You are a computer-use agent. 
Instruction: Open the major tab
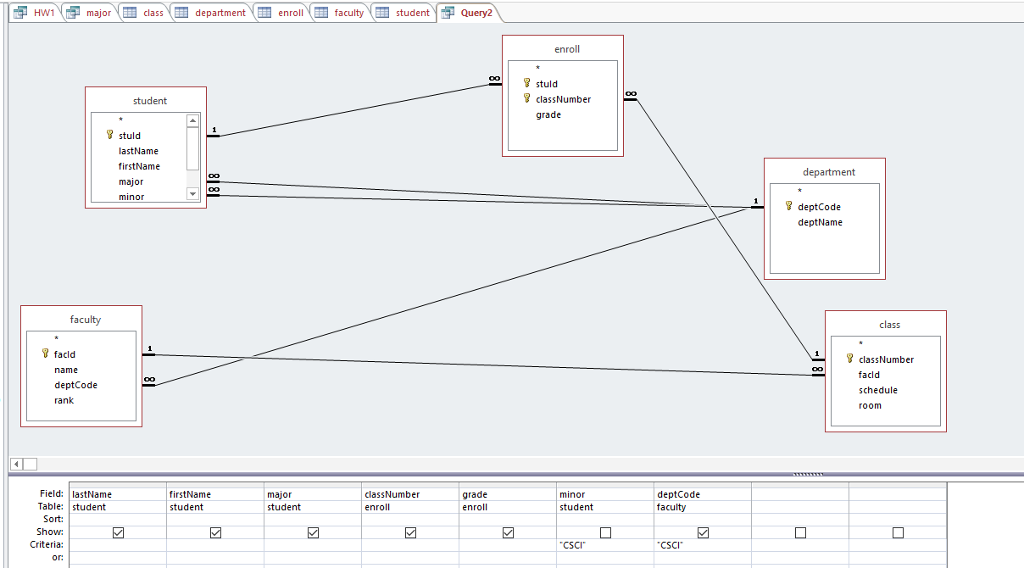tap(90, 12)
